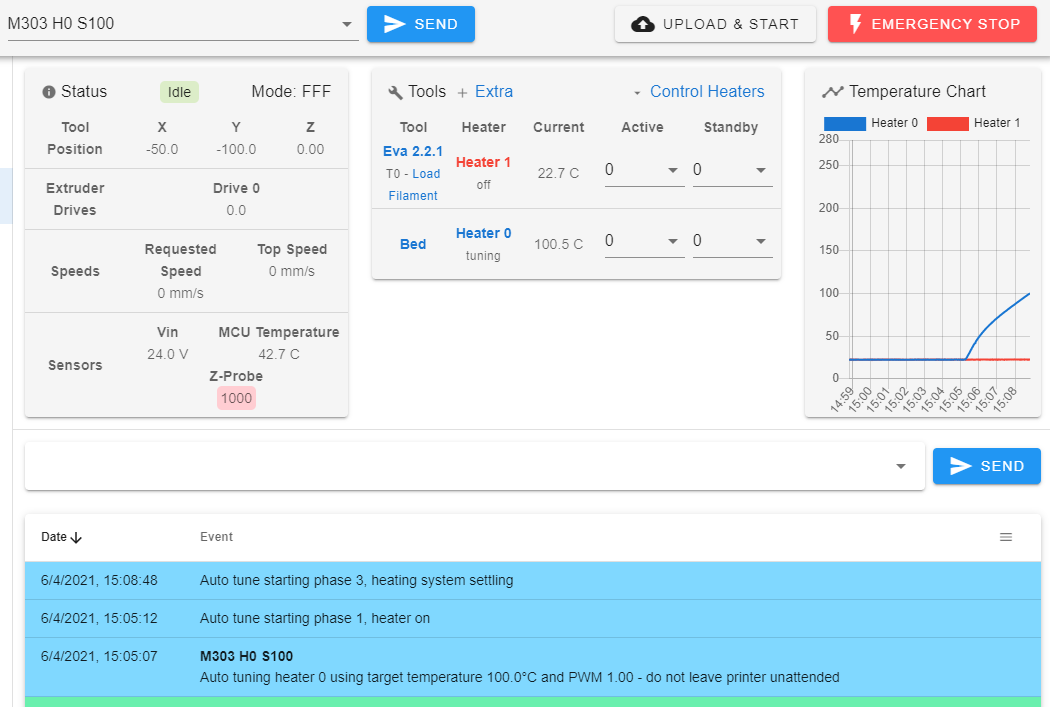Open the Extra tab in Tools panel
Viewport: 1050px width, 707px height.
493,92
